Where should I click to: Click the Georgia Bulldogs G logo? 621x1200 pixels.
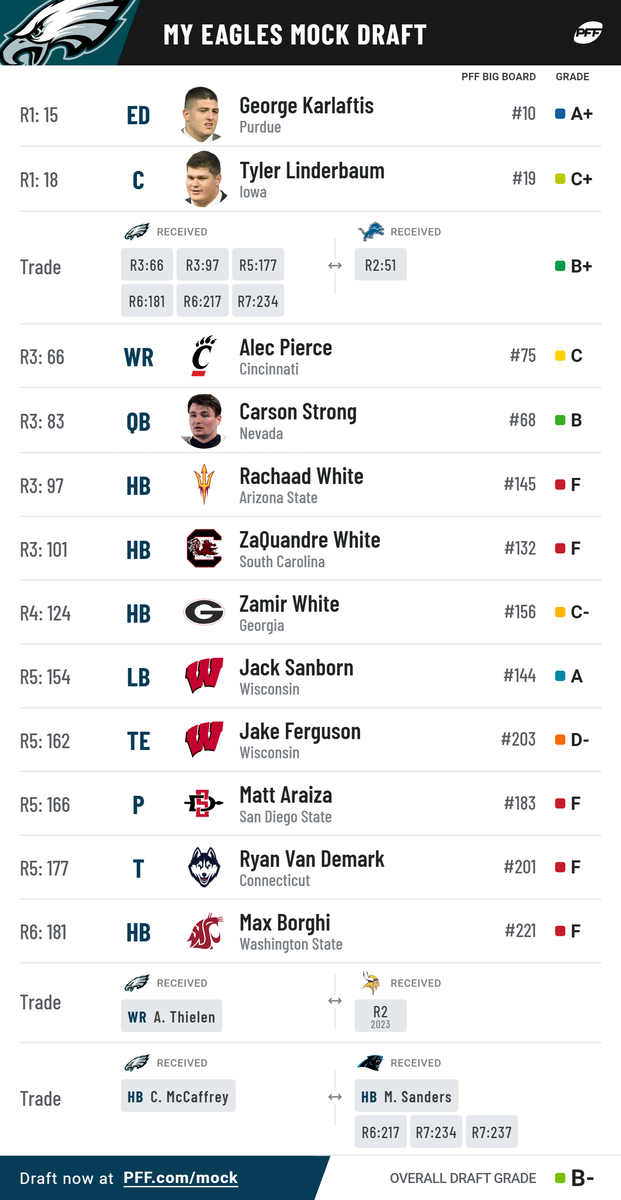[204, 612]
